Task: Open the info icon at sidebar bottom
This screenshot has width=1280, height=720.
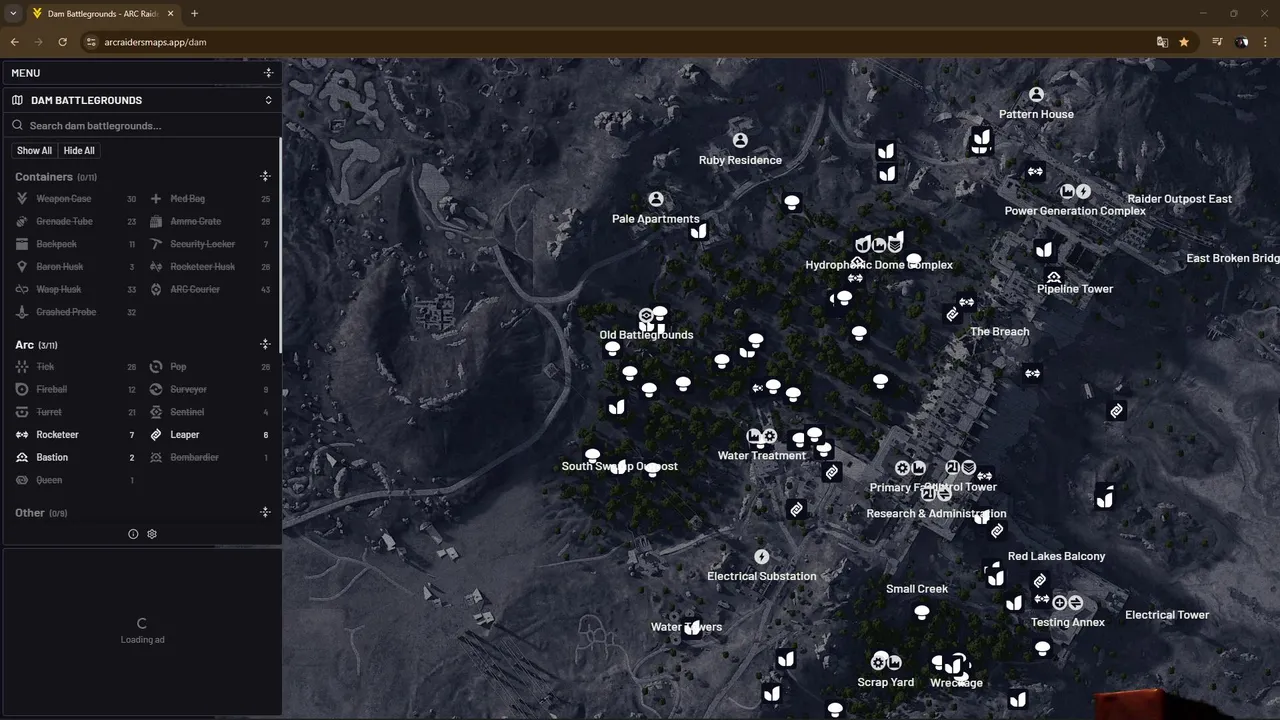Action: tap(133, 534)
